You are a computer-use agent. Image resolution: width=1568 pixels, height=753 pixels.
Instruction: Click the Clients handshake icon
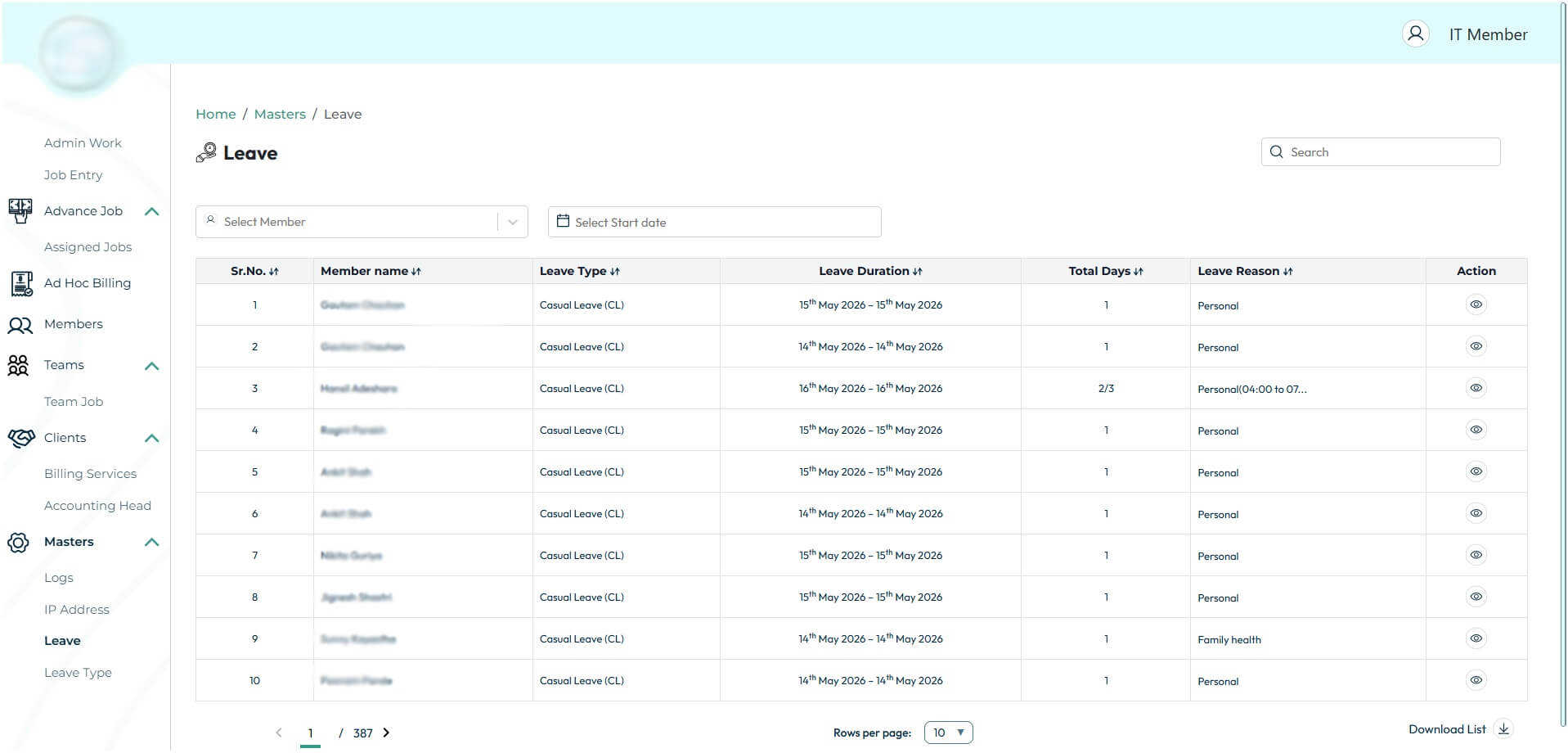21,438
